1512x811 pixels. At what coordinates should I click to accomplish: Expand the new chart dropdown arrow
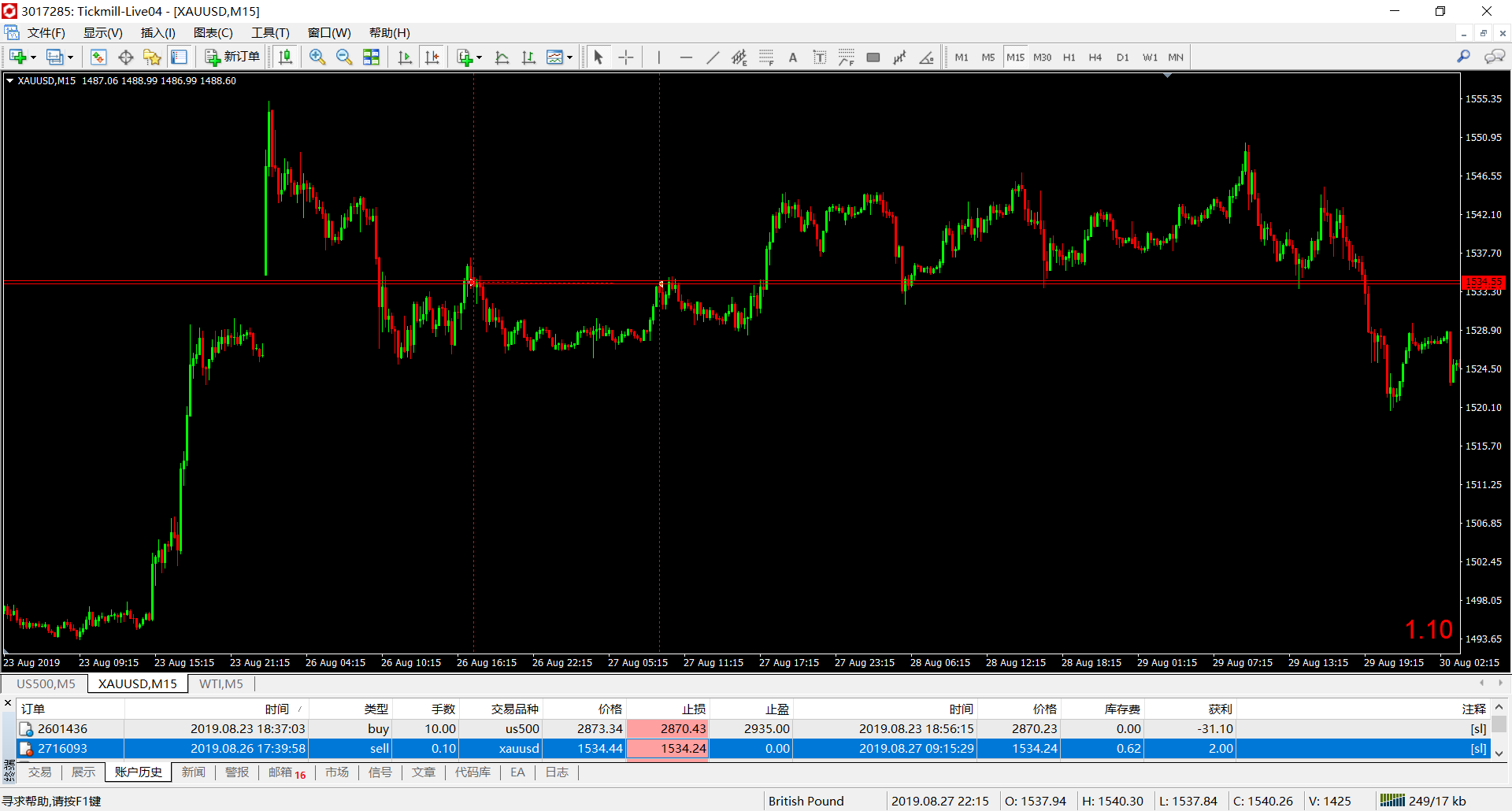coord(33,57)
